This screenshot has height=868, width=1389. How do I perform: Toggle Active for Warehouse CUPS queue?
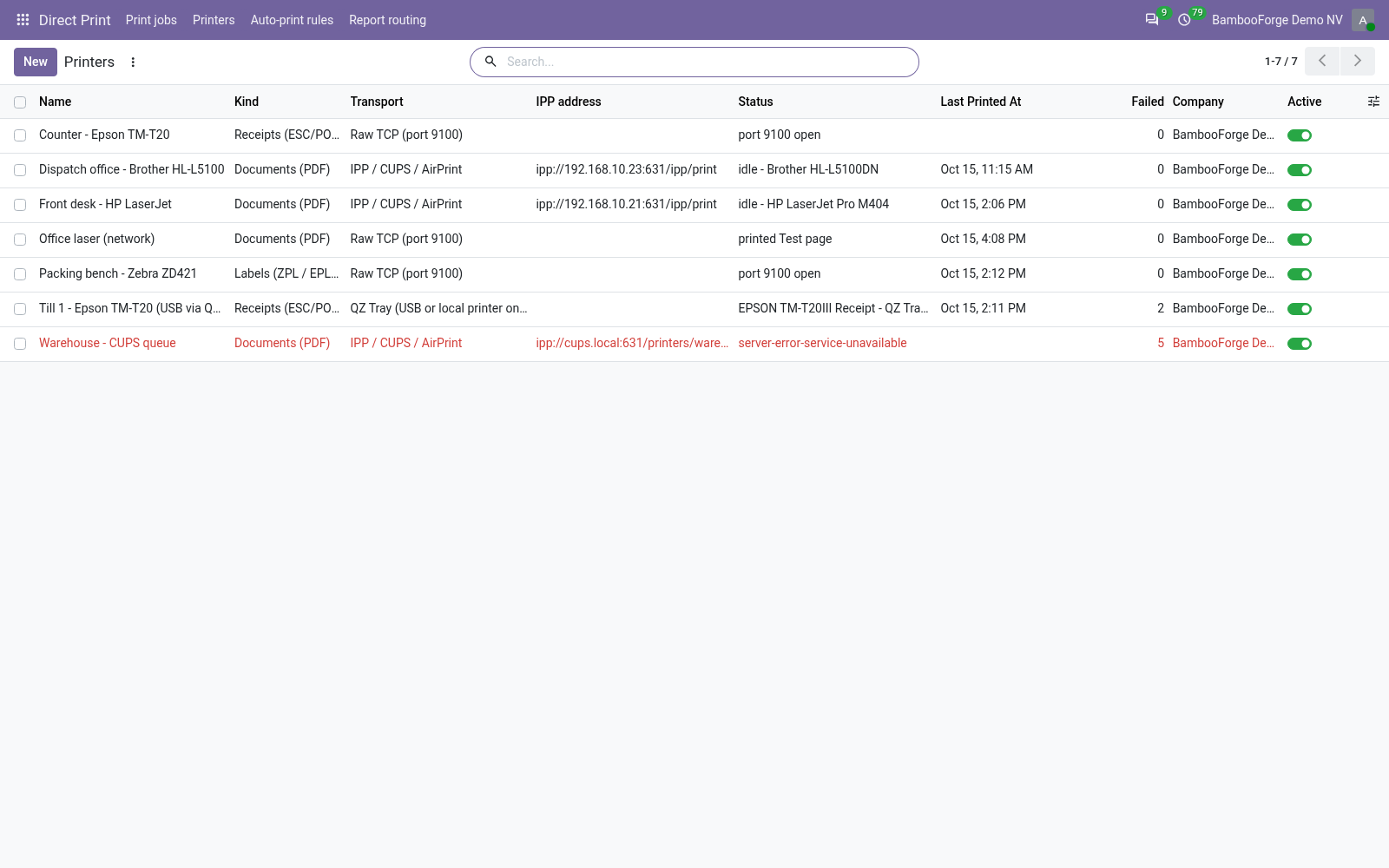click(x=1300, y=344)
